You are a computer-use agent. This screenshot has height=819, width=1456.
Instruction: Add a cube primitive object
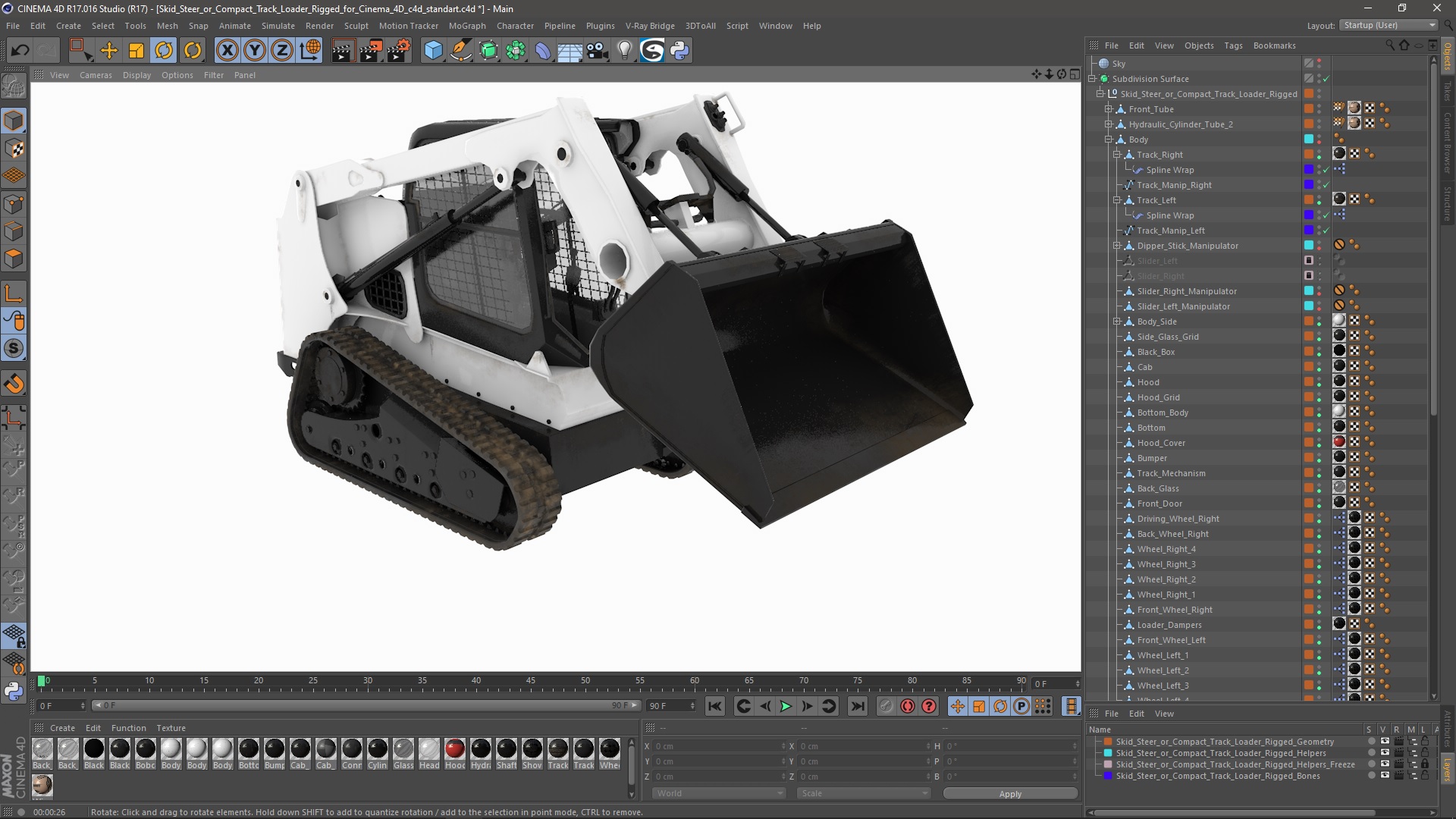[433, 51]
